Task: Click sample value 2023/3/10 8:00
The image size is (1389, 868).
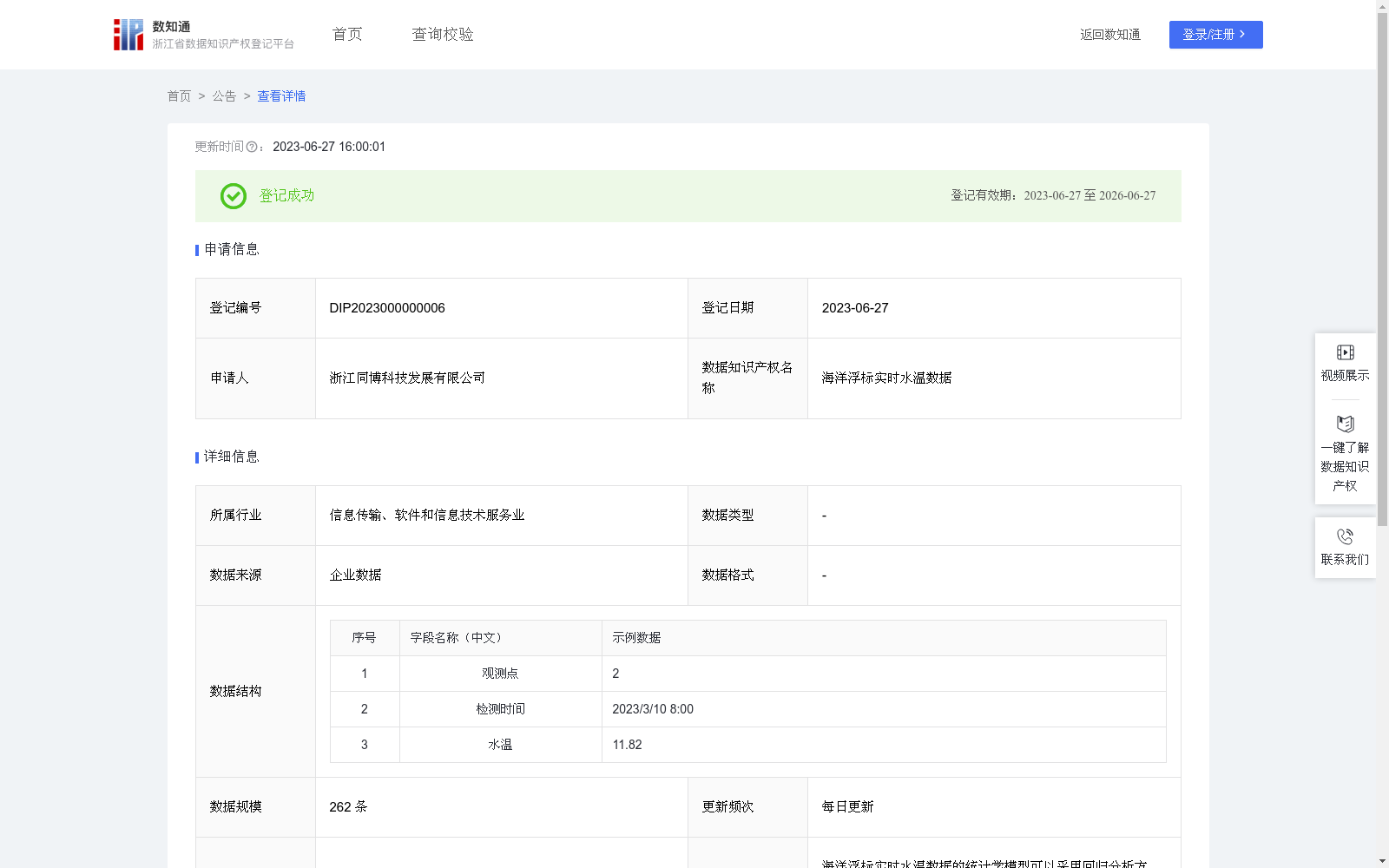Action: pyautogui.click(x=653, y=709)
